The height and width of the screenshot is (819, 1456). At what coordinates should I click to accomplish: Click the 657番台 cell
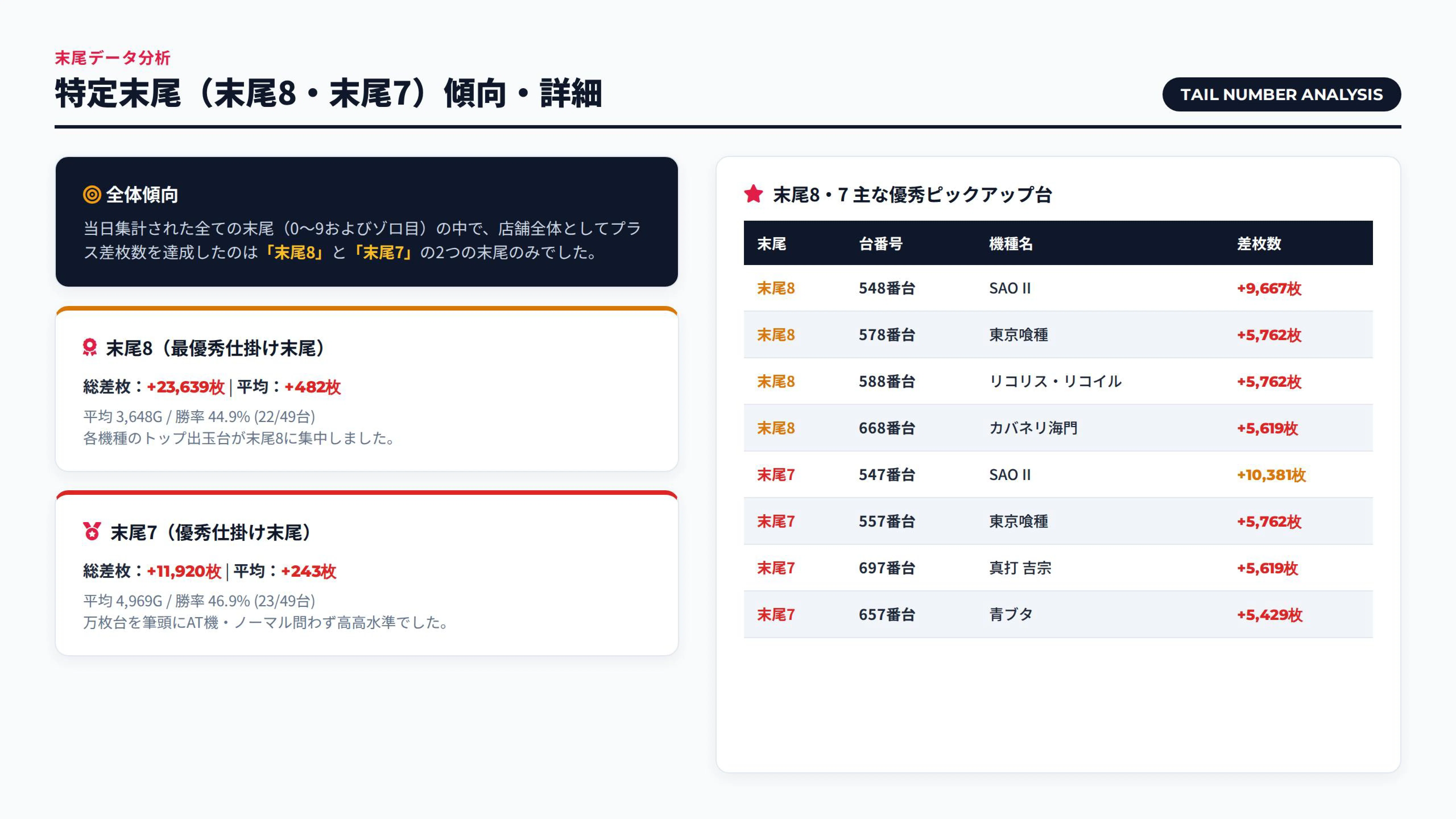tap(887, 614)
